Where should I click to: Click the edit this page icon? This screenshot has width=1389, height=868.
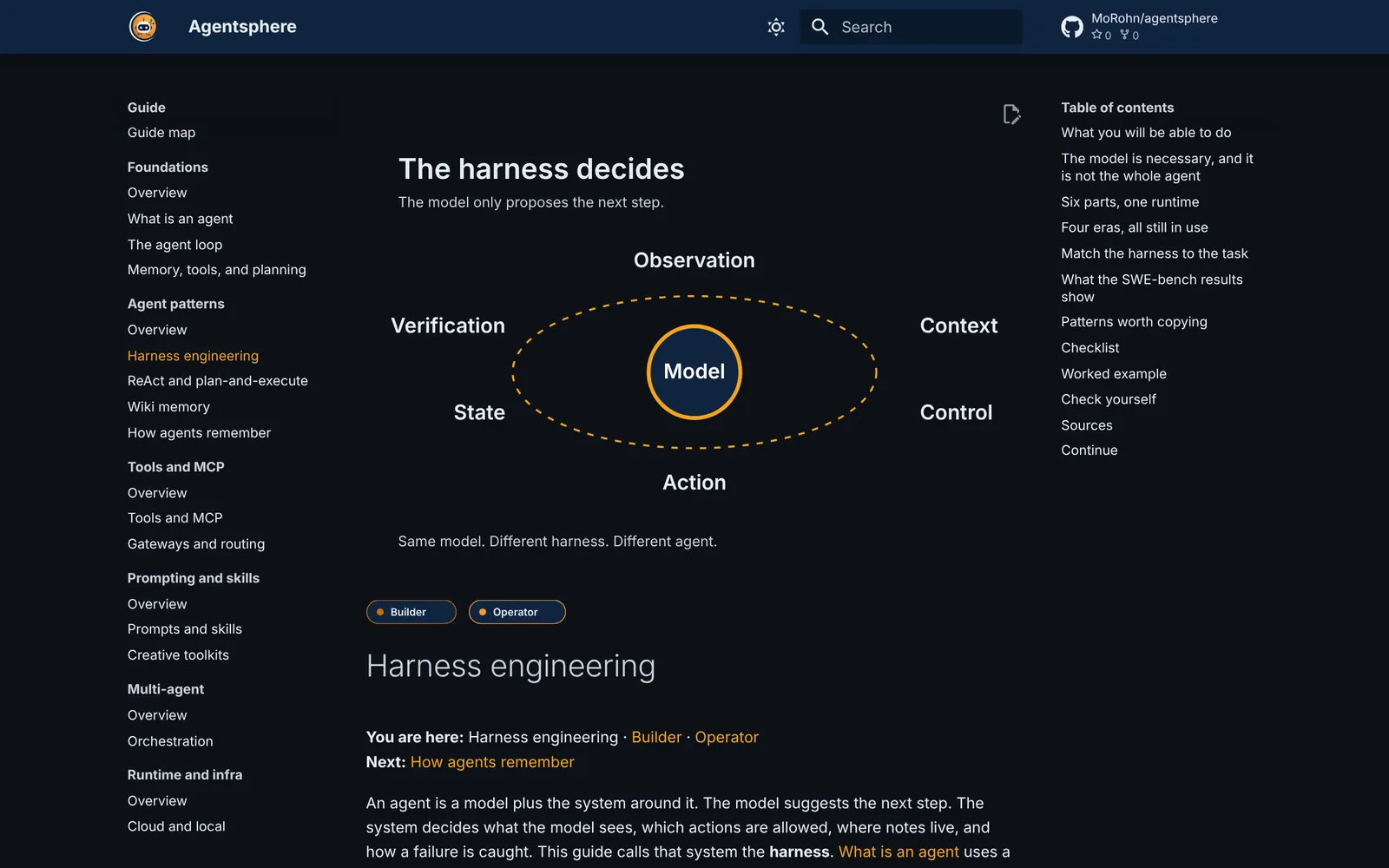pyautogui.click(x=1011, y=115)
